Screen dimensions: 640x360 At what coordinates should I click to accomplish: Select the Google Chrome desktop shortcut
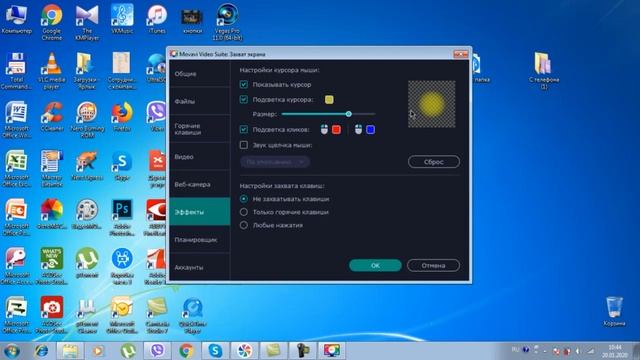click(x=51, y=22)
